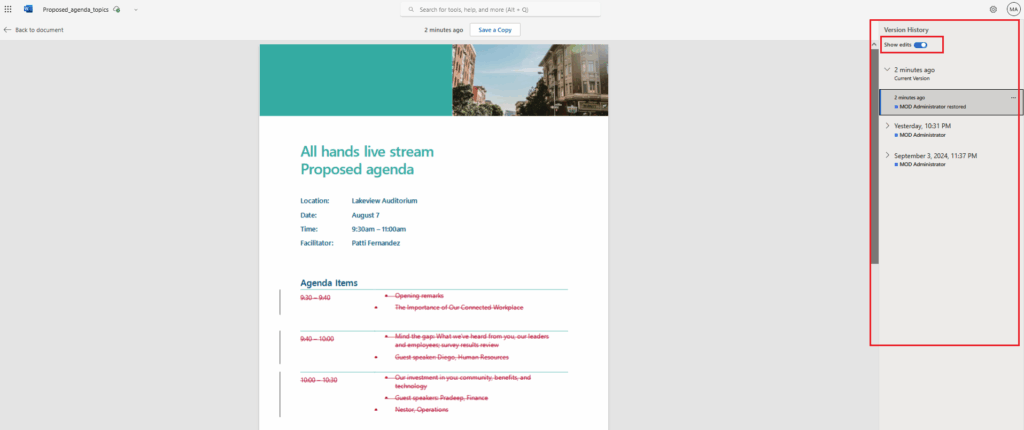
Task: Click the Proposed_agenda_topics file name
Action: click(76, 10)
